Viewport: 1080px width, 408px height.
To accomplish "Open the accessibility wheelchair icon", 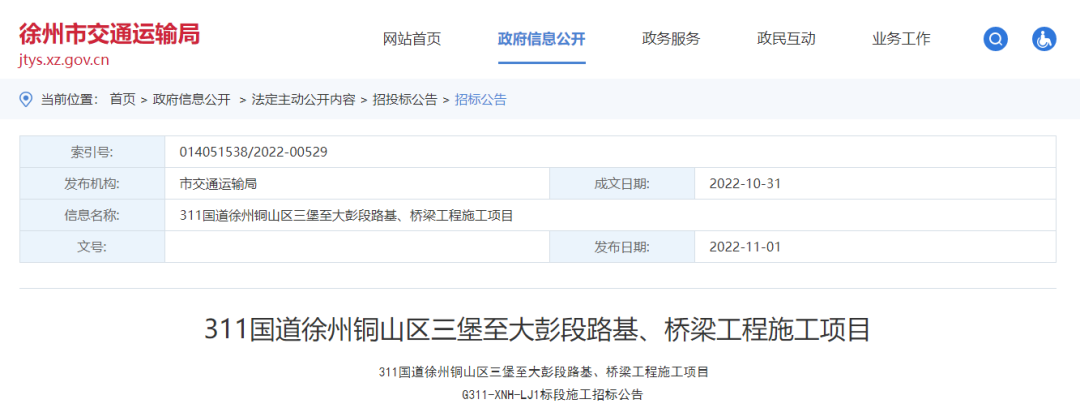I will pyautogui.click(x=1043, y=39).
